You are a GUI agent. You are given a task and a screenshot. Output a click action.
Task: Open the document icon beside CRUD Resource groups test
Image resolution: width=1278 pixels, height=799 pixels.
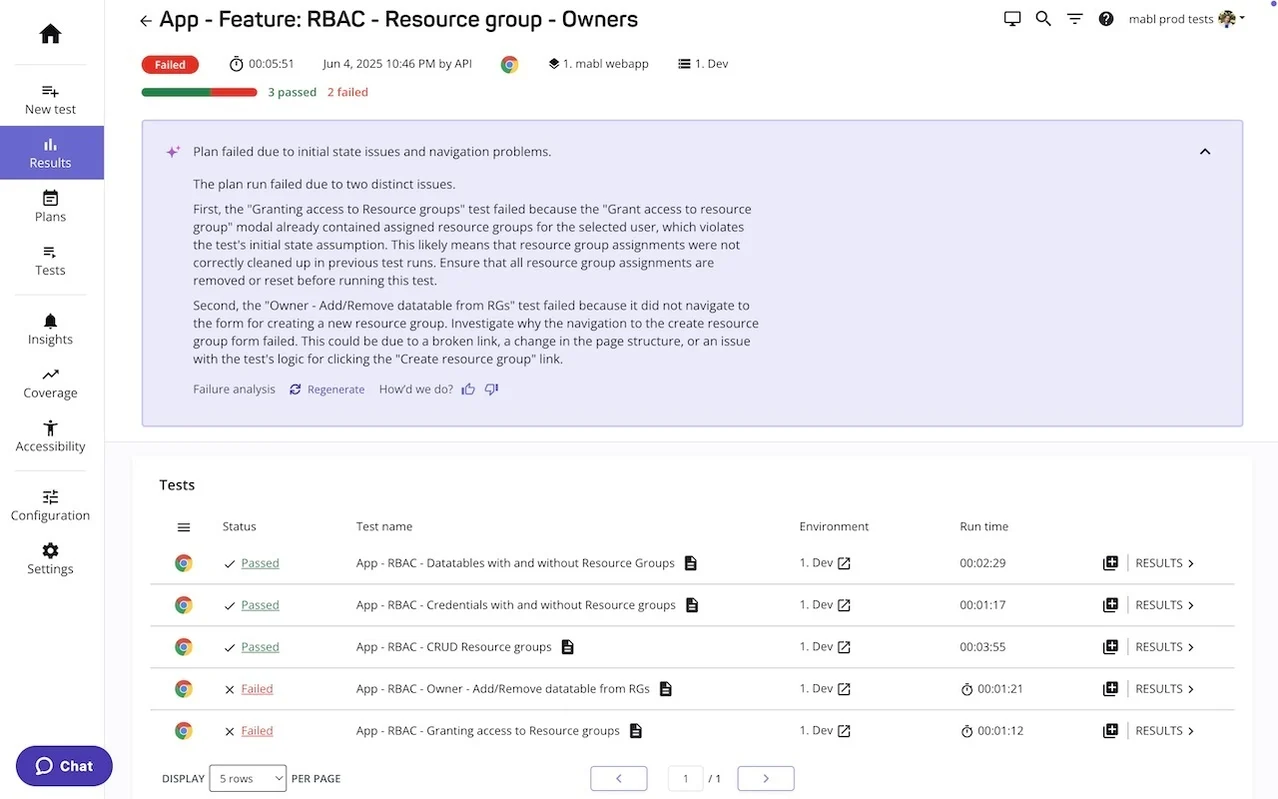[567, 646]
